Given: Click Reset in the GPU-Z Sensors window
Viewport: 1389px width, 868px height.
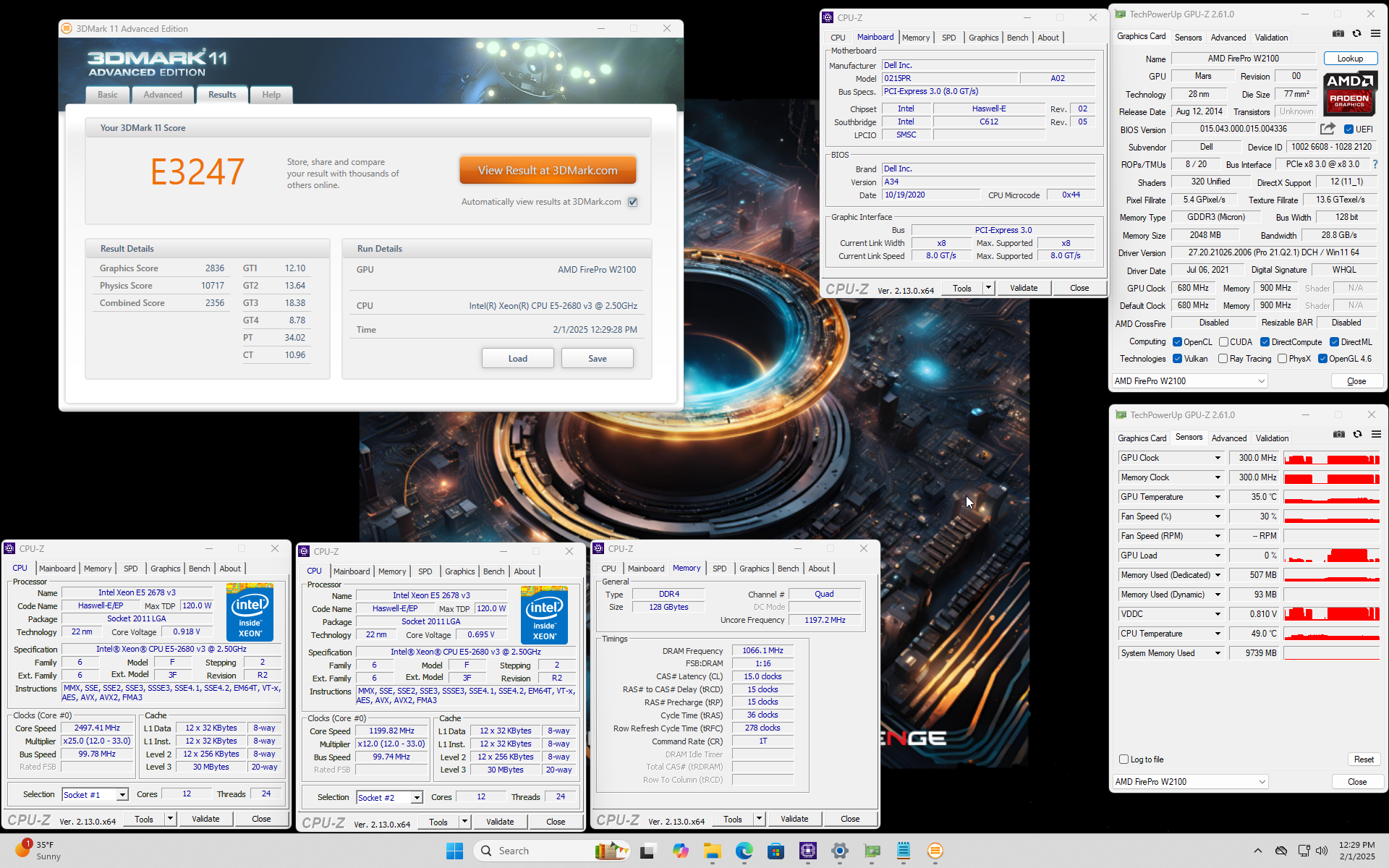Looking at the screenshot, I should pyautogui.click(x=1364, y=759).
